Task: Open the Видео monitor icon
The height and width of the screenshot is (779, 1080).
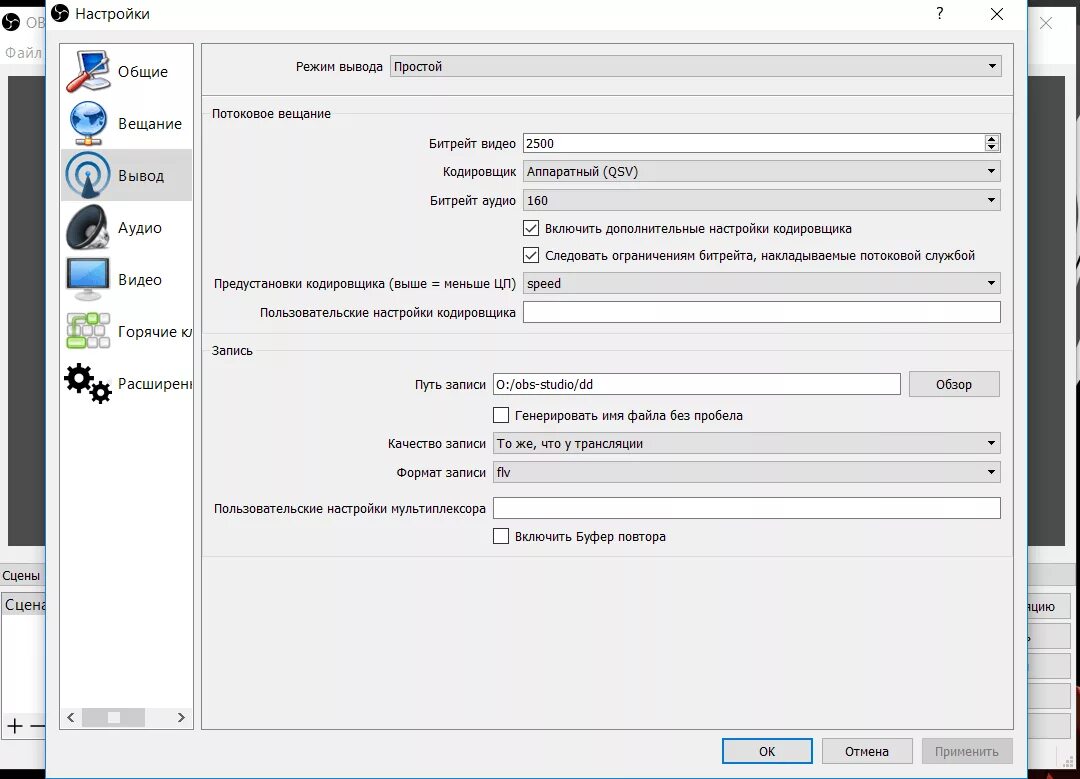Action: pos(88,279)
